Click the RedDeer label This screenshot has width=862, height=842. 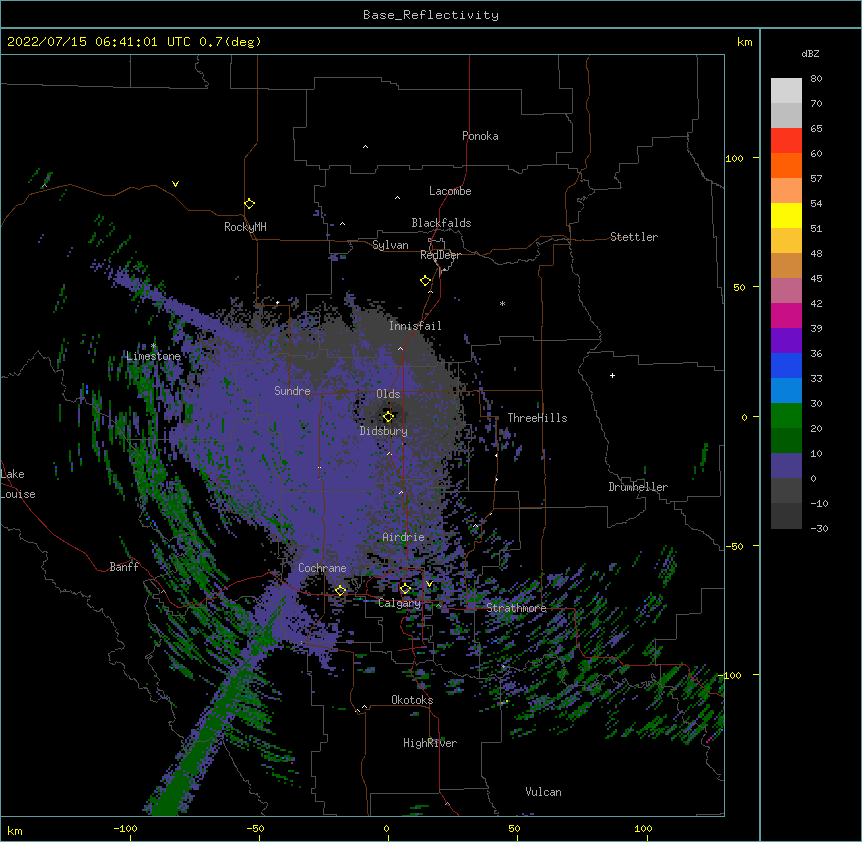(x=440, y=255)
